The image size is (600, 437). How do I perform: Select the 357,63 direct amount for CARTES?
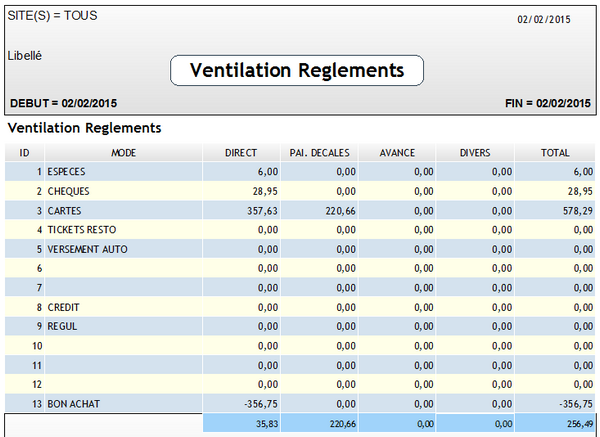point(262,211)
